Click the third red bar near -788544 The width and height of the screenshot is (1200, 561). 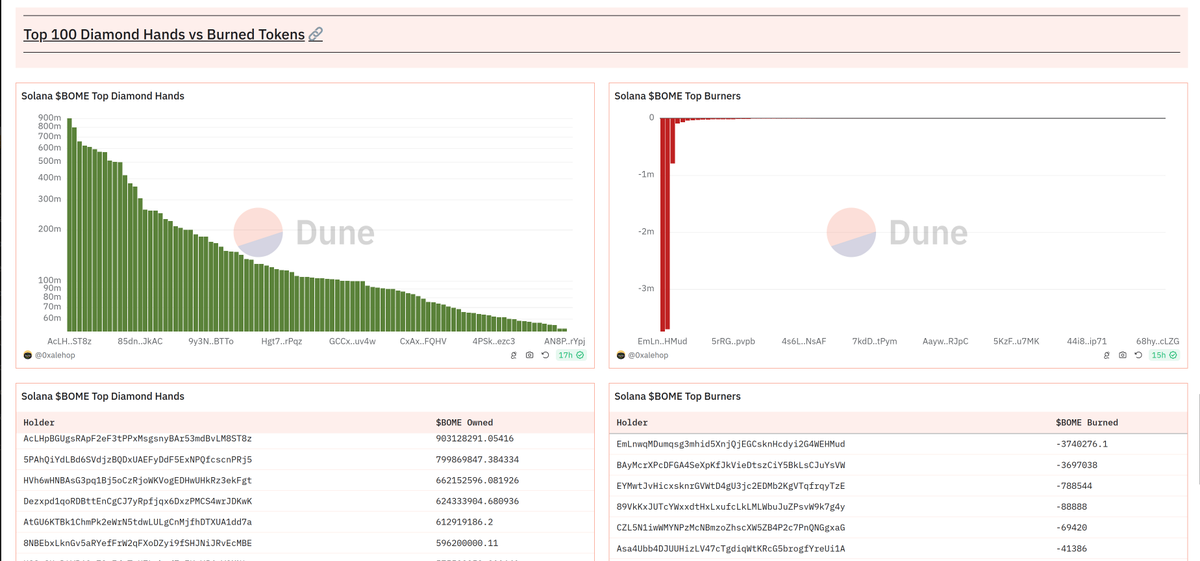pyautogui.click(x=673, y=140)
